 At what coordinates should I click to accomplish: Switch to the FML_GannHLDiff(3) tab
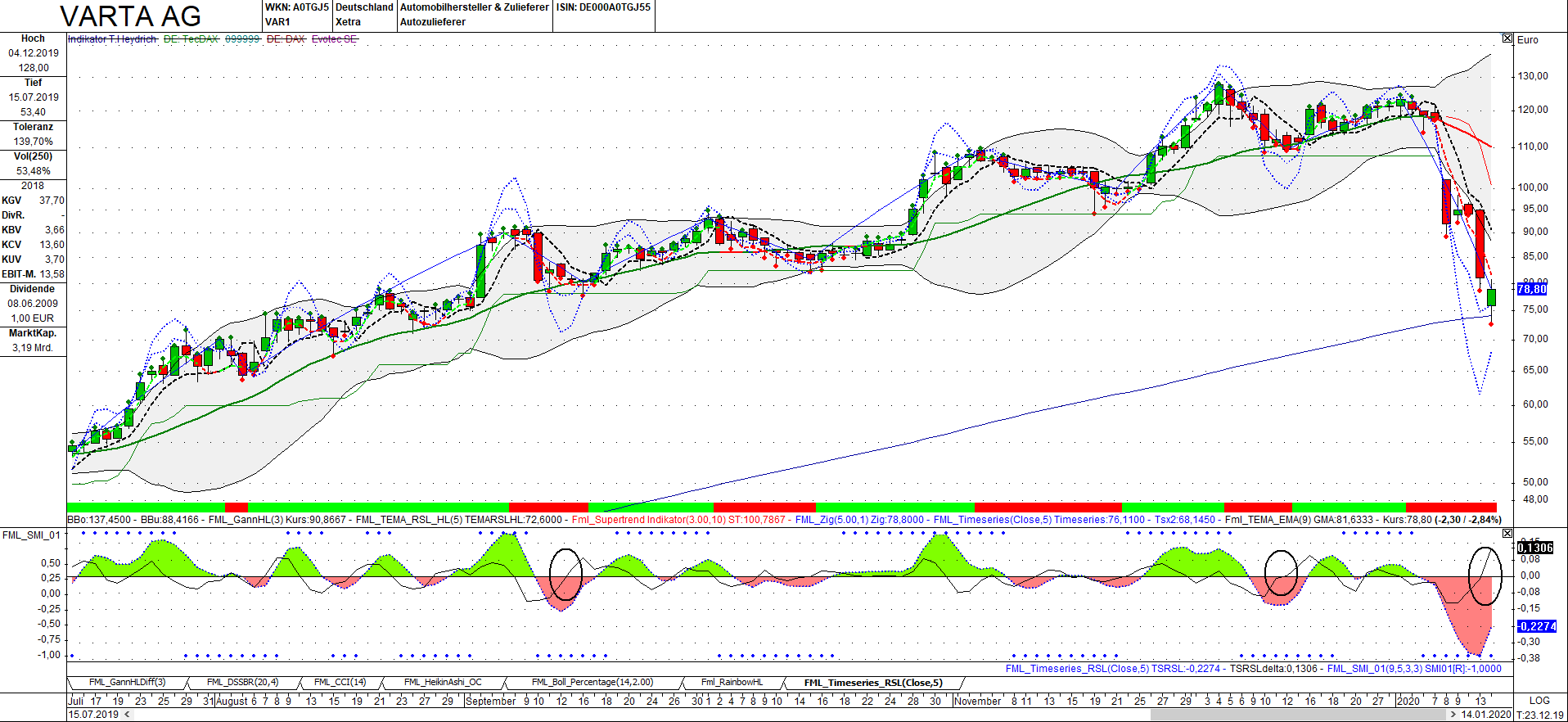click(127, 683)
